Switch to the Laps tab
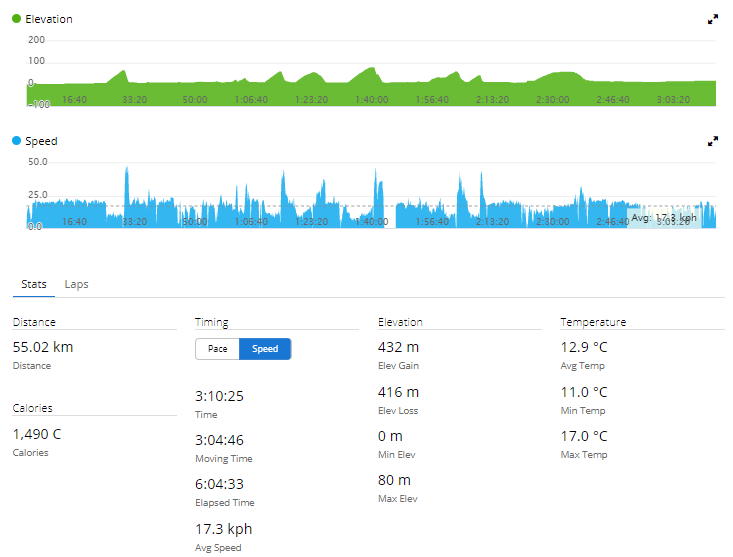 [76, 284]
